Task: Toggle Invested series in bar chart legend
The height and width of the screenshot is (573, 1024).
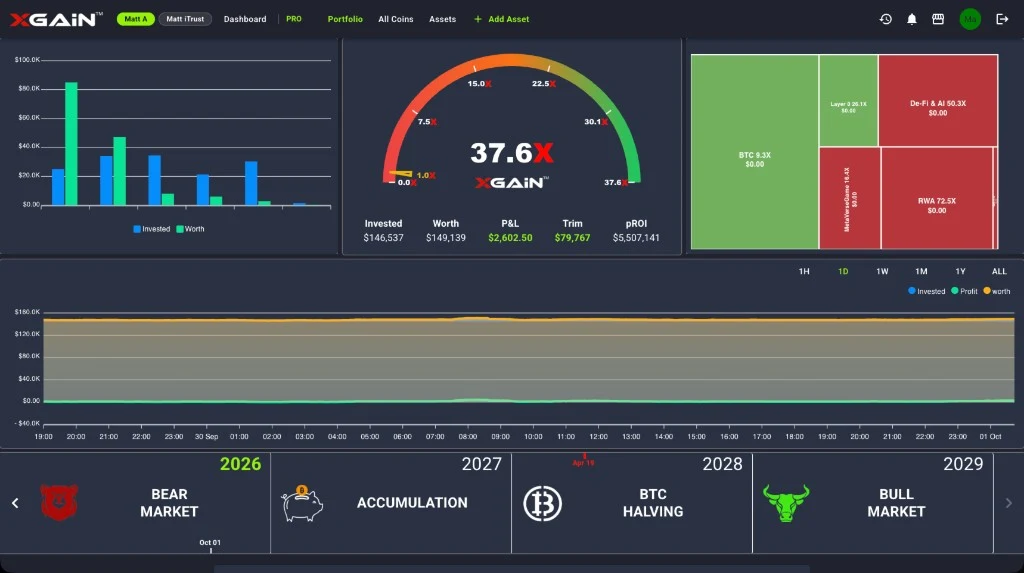Action: coord(152,229)
